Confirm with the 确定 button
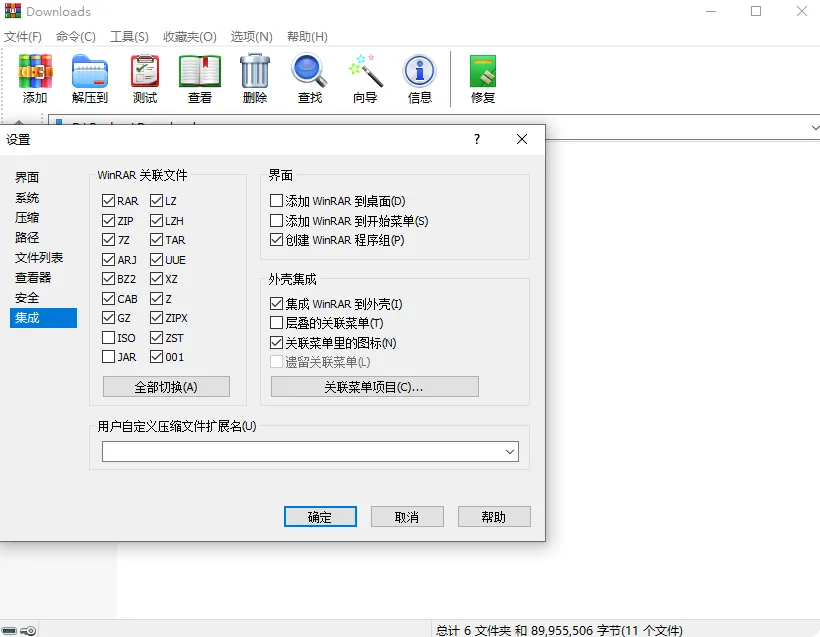This screenshot has width=820, height=637. (x=320, y=517)
